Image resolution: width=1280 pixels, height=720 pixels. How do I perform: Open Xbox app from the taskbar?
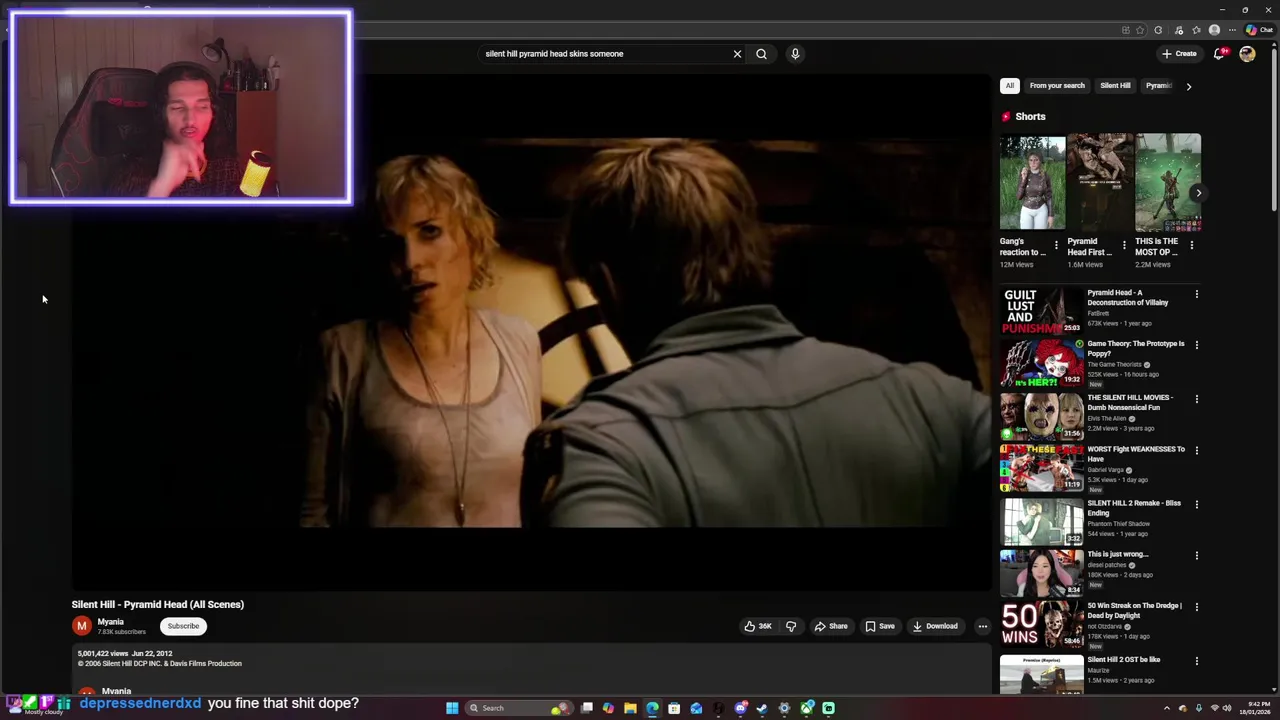[x=807, y=708]
